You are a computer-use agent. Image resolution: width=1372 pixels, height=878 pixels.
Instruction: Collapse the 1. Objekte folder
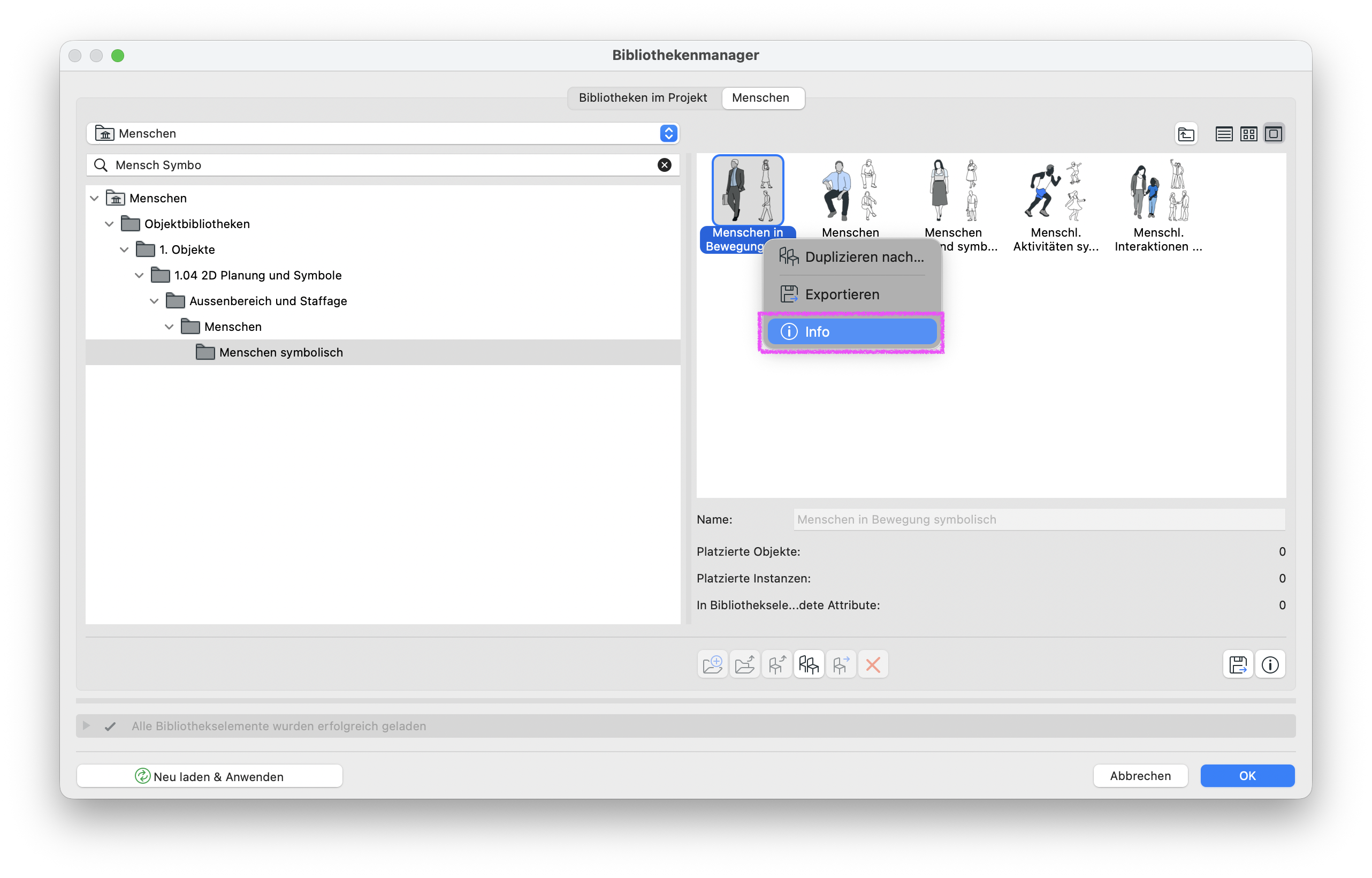(124, 249)
